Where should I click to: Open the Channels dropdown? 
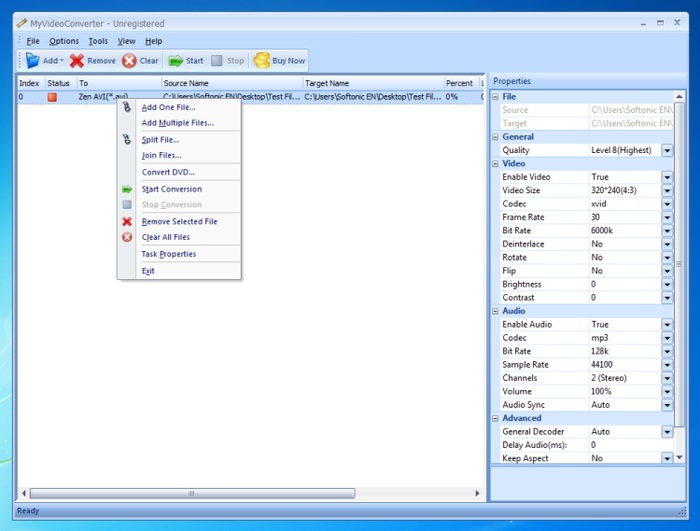click(x=667, y=378)
